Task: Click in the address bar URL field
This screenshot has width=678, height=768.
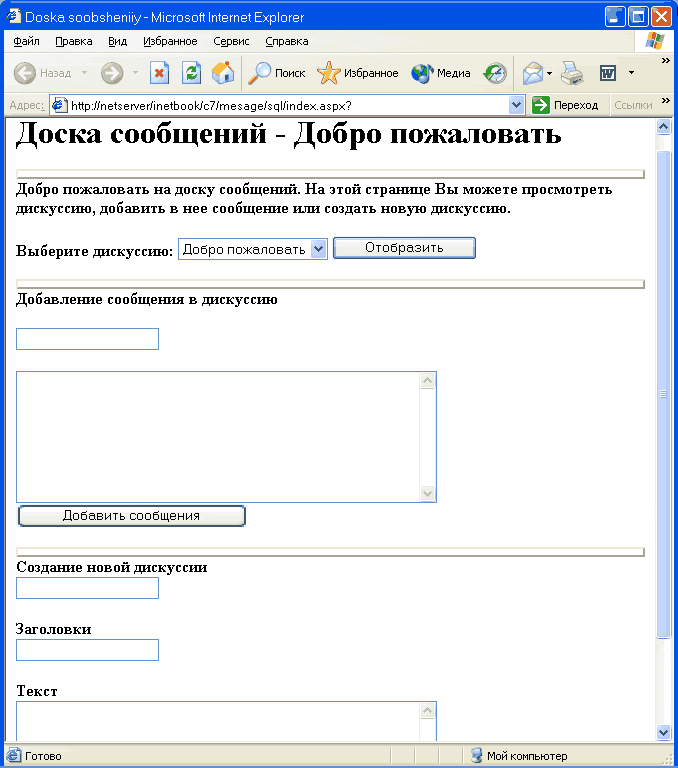Action: click(x=287, y=105)
